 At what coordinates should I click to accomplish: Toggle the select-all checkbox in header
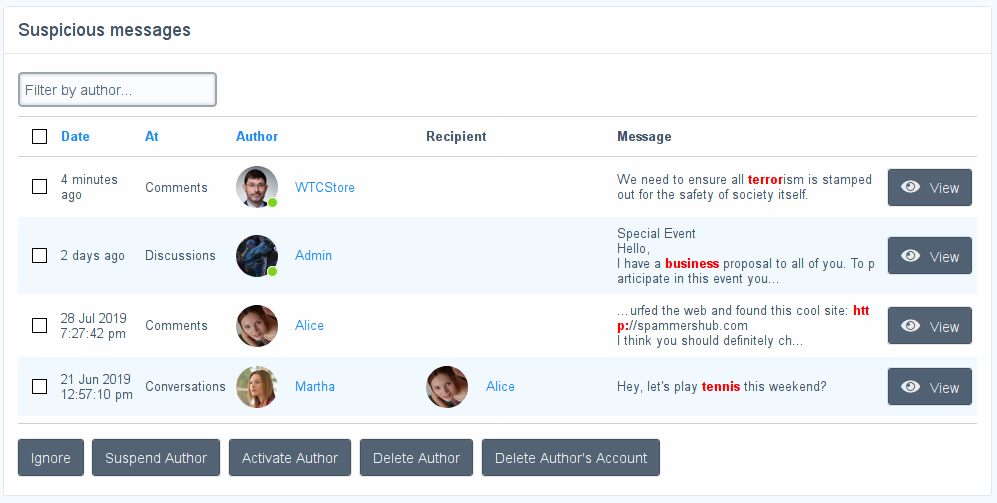[x=39, y=137]
